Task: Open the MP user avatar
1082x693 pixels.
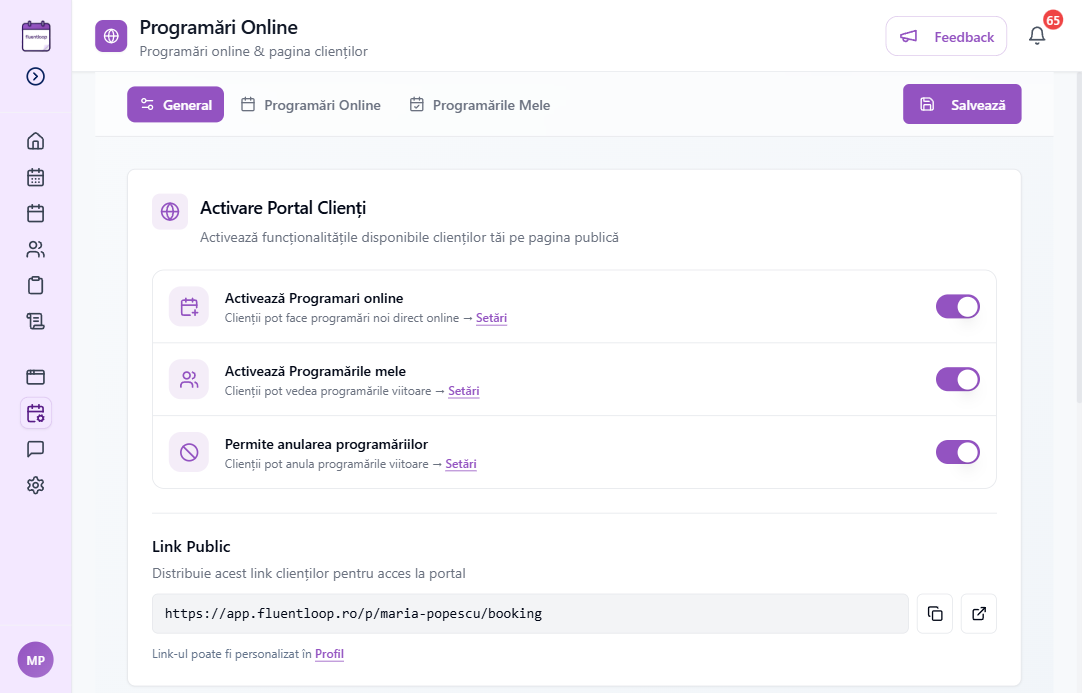Action: [x=35, y=660]
